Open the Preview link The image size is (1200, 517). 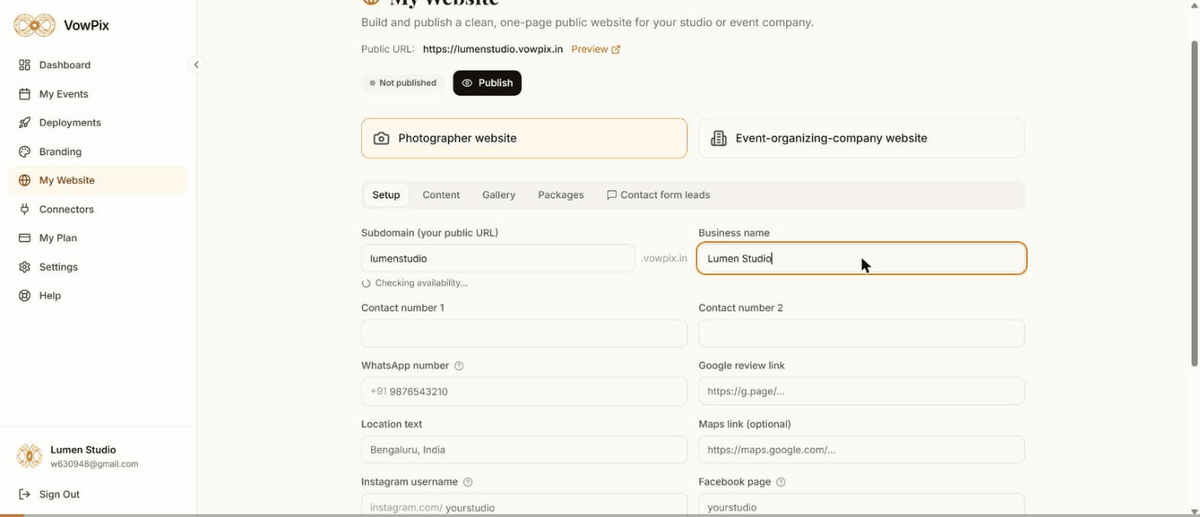tap(596, 49)
